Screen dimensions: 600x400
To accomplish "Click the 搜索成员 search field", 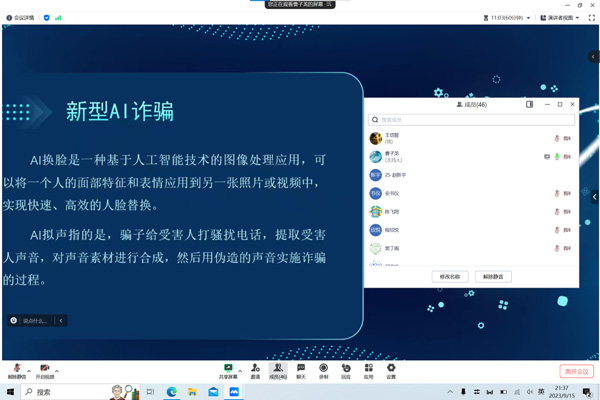I will point(470,120).
